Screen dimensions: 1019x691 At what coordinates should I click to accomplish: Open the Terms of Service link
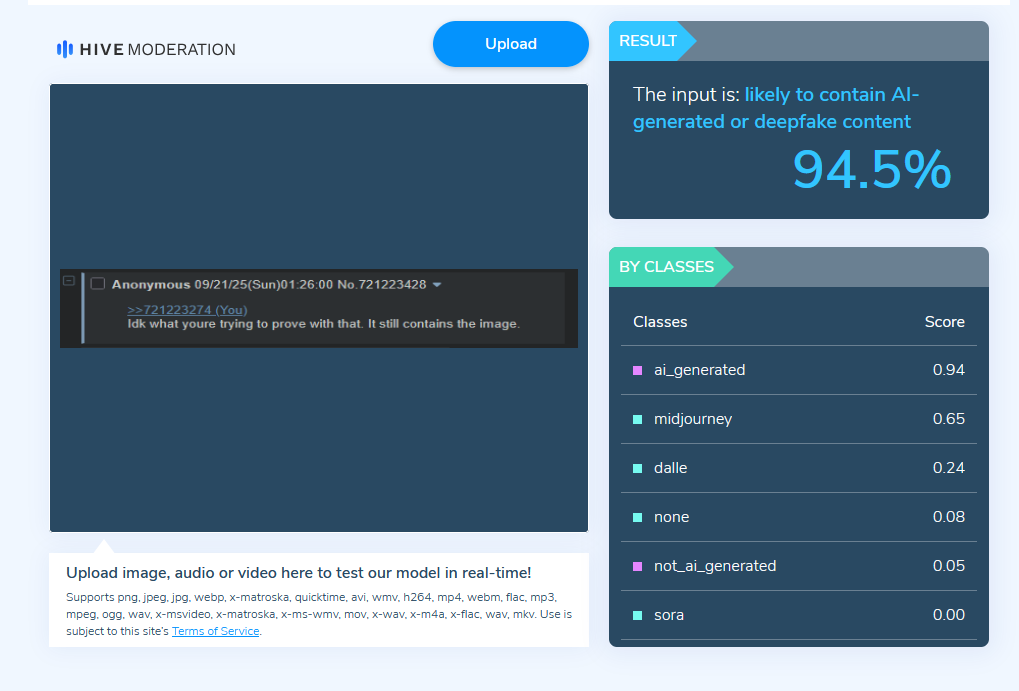[215, 631]
